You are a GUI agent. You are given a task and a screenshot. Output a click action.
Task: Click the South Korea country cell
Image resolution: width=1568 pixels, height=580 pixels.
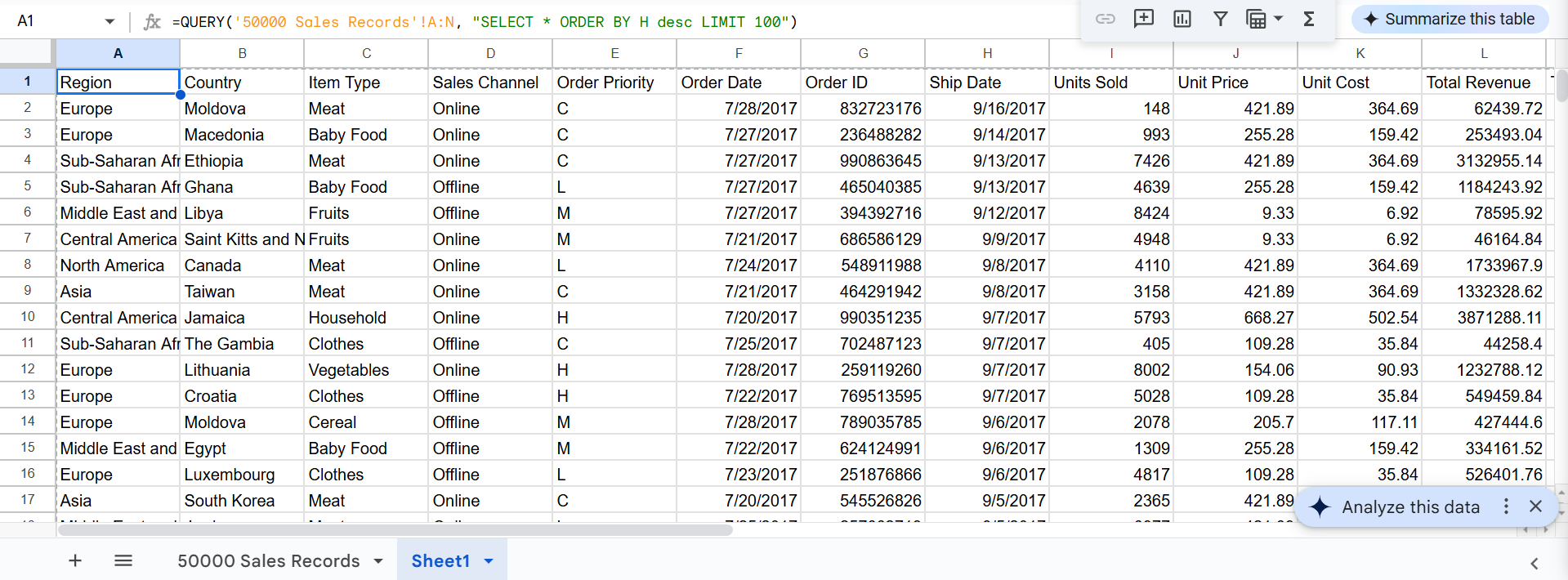pos(242,500)
